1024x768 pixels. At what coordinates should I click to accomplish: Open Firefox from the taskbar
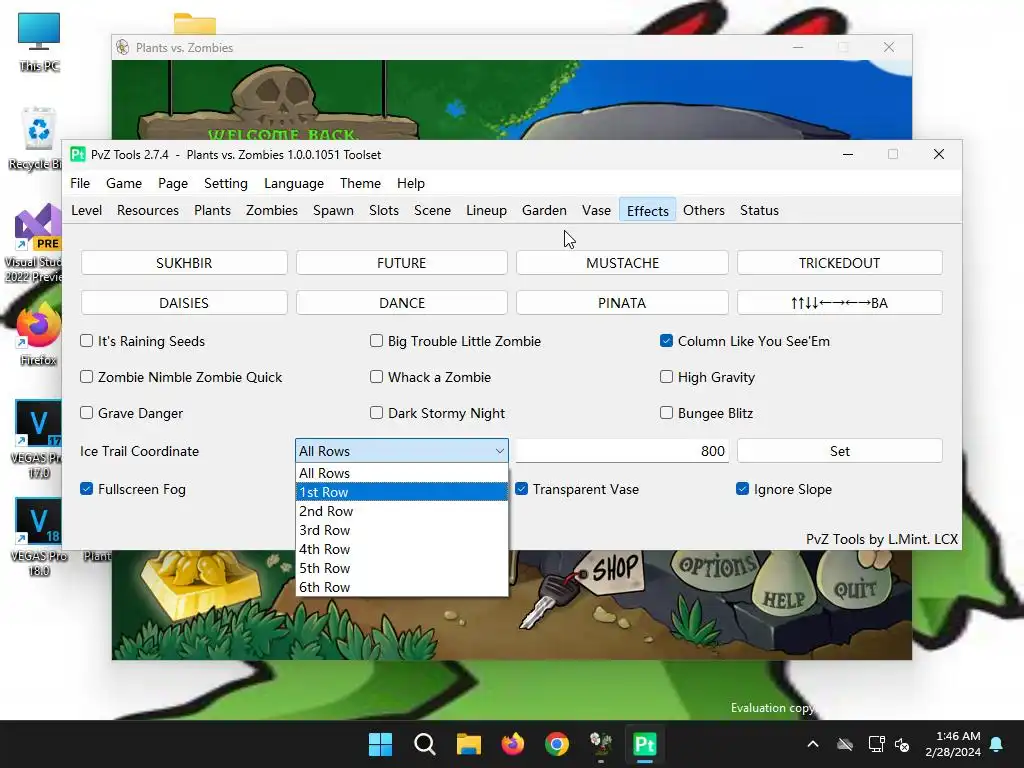513,744
